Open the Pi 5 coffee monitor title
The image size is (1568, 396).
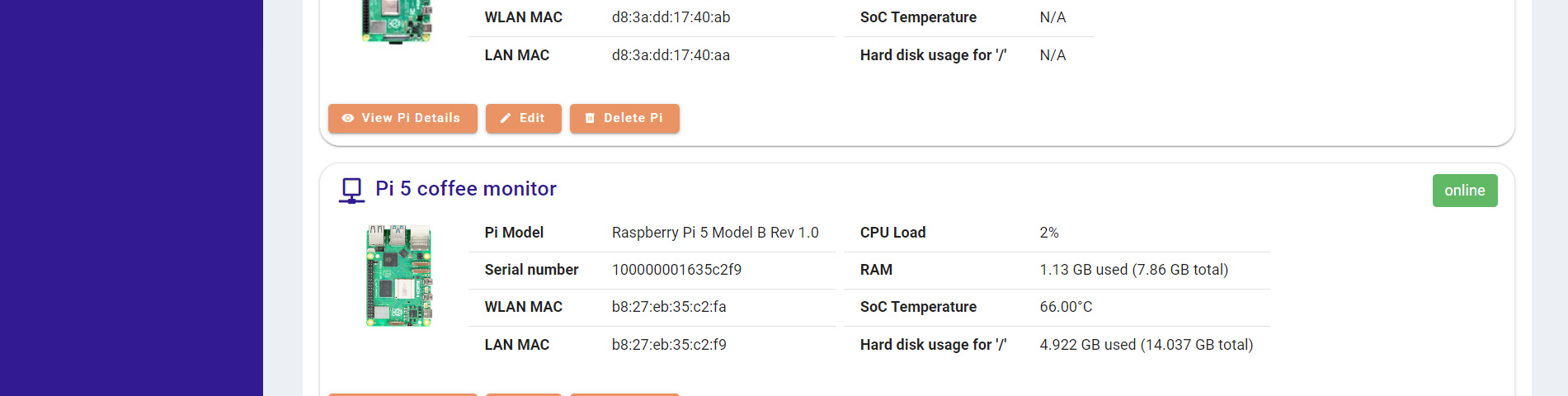(x=465, y=189)
